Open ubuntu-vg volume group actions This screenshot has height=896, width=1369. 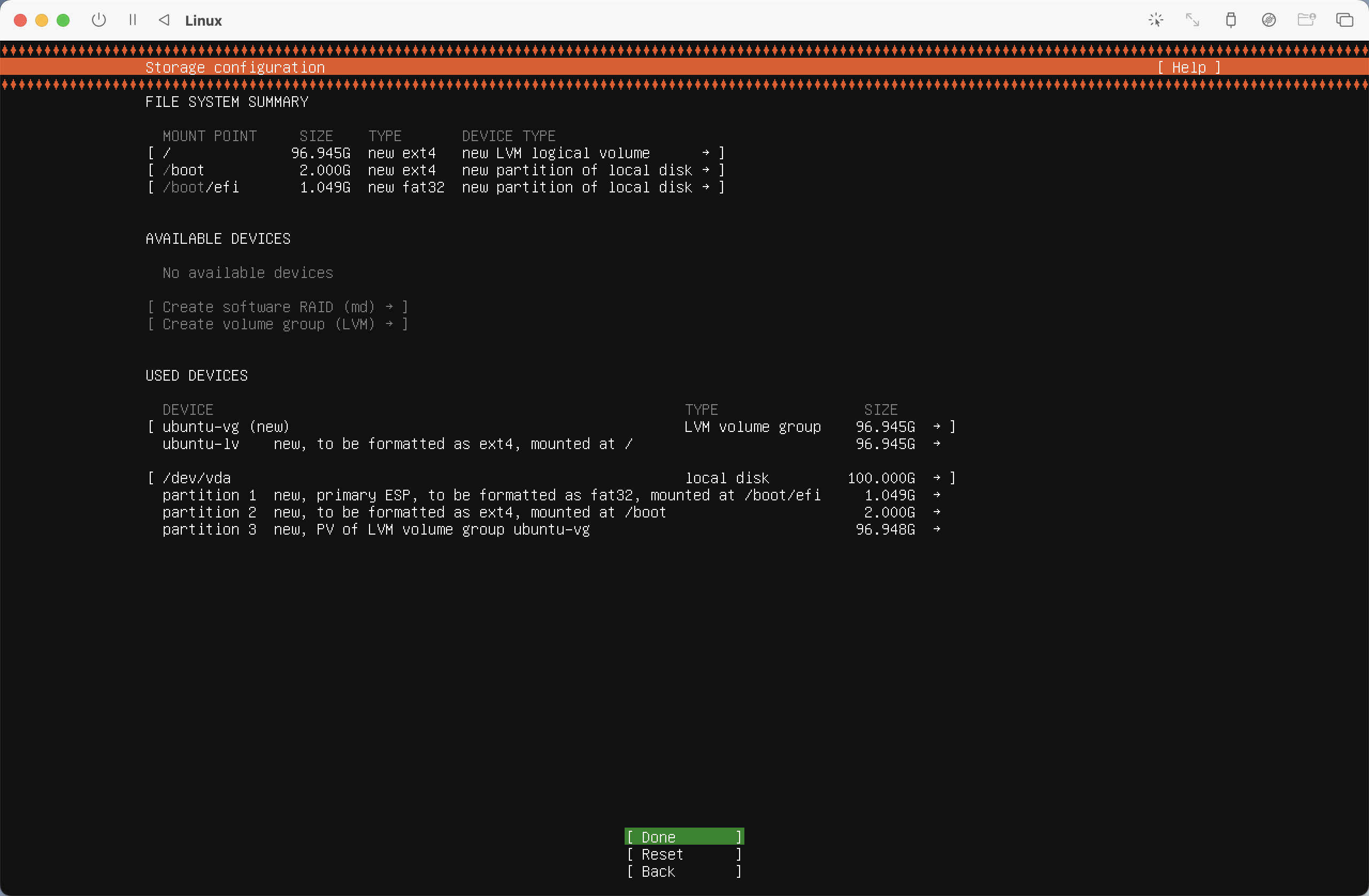click(551, 427)
